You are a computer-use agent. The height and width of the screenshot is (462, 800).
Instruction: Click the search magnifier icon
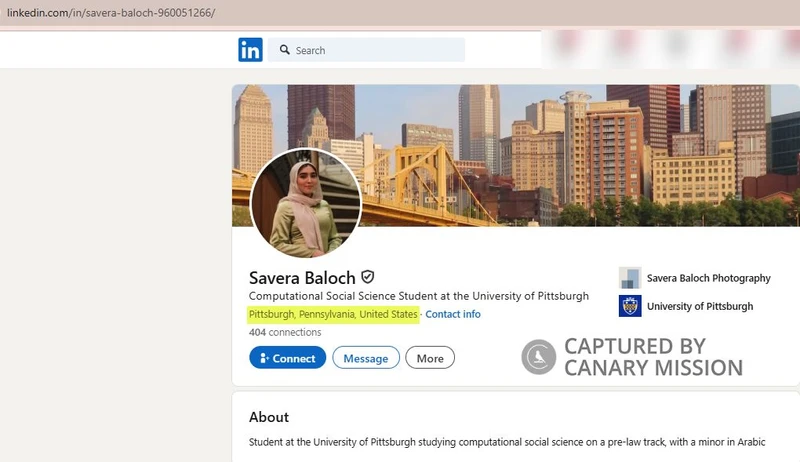point(285,49)
